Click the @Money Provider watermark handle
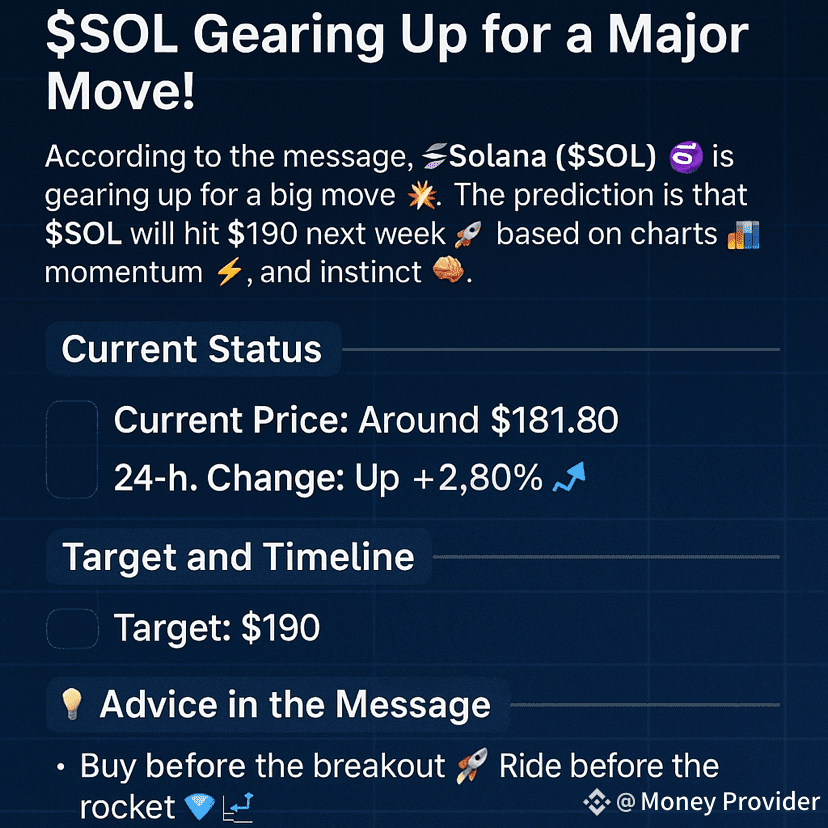Viewport: 828px width, 828px height. tap(718, 802)
